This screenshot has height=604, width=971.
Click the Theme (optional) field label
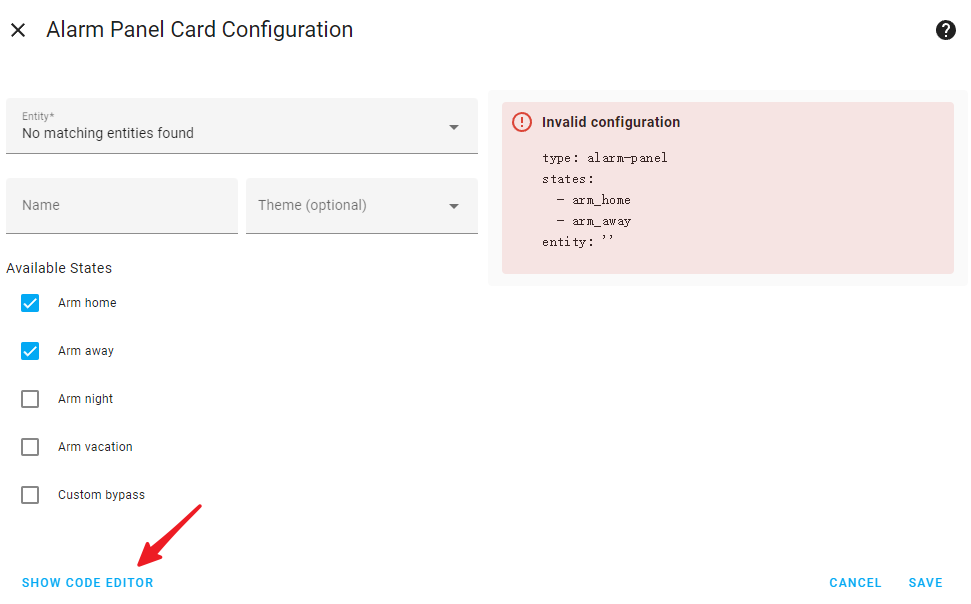tap(312, 205)
